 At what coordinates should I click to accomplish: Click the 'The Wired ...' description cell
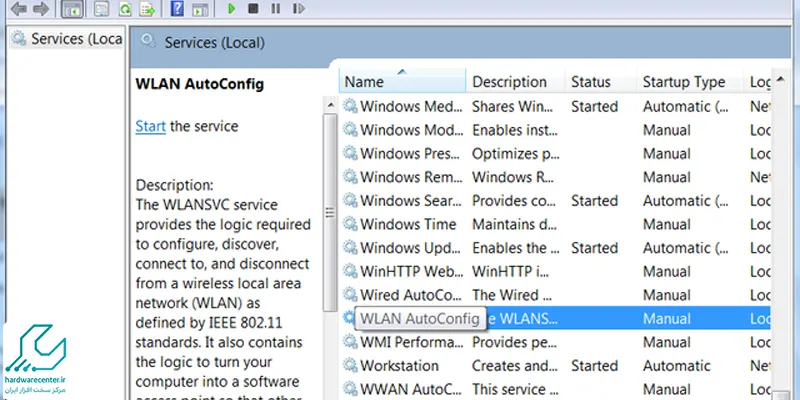click(x=512, y=295)
